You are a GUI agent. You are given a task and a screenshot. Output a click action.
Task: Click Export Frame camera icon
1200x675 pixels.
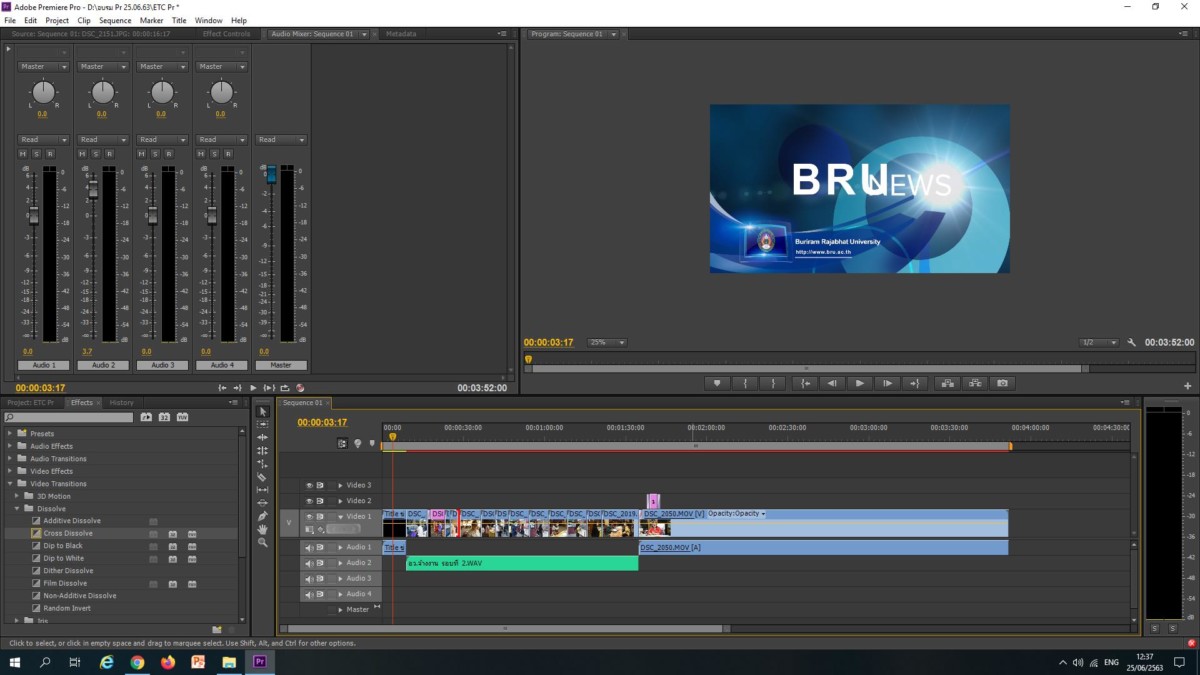(x=1002, y=383)
